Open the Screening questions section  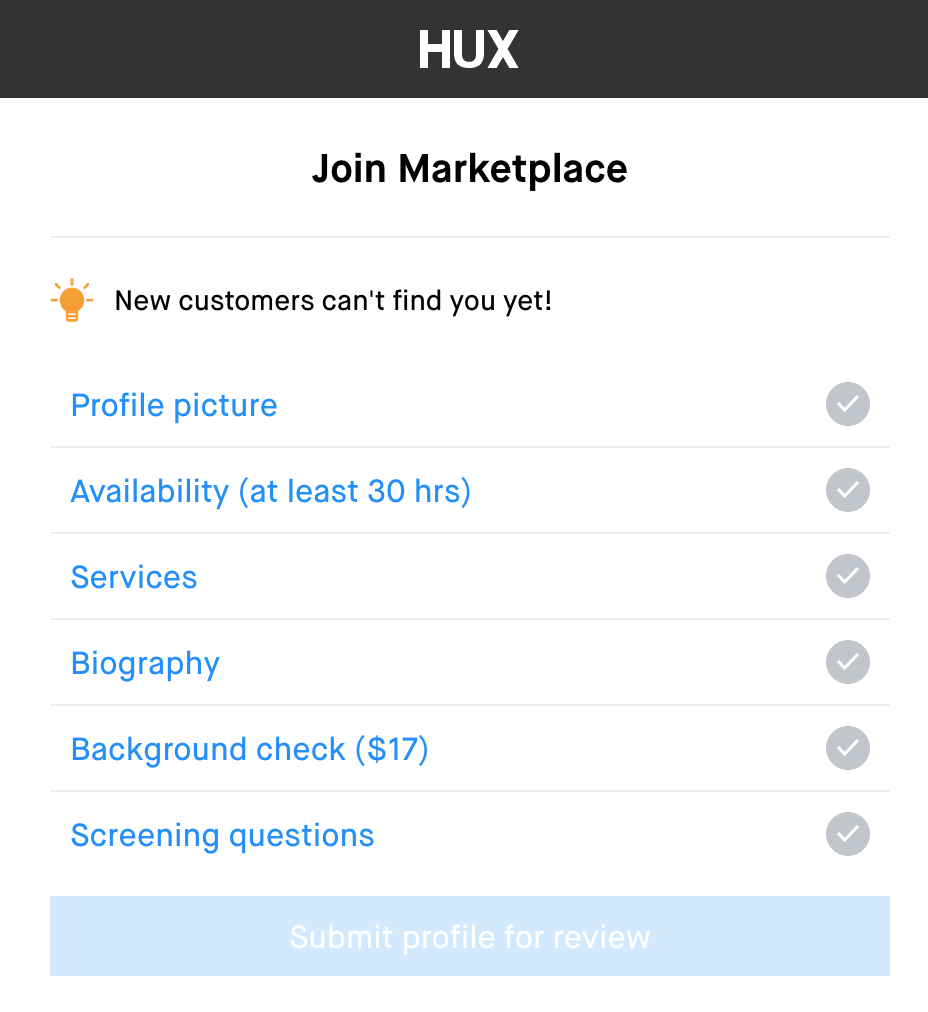pos(222,834)
